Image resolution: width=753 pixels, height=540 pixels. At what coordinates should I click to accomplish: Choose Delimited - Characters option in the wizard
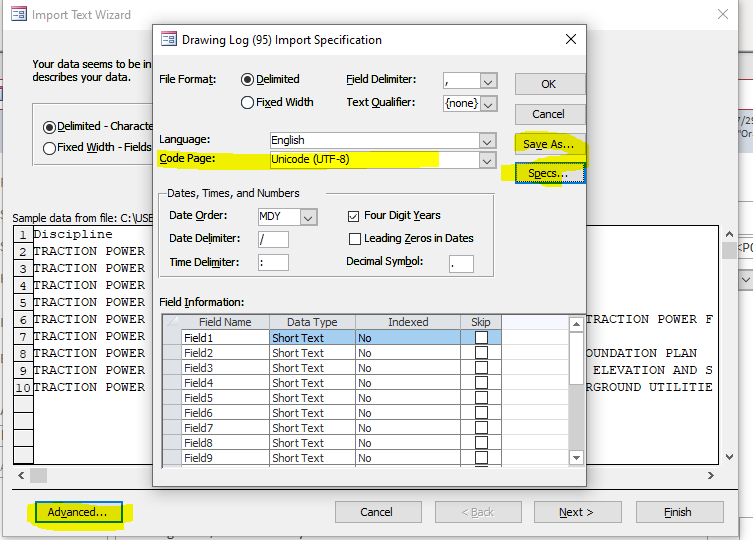click(49, 127)
